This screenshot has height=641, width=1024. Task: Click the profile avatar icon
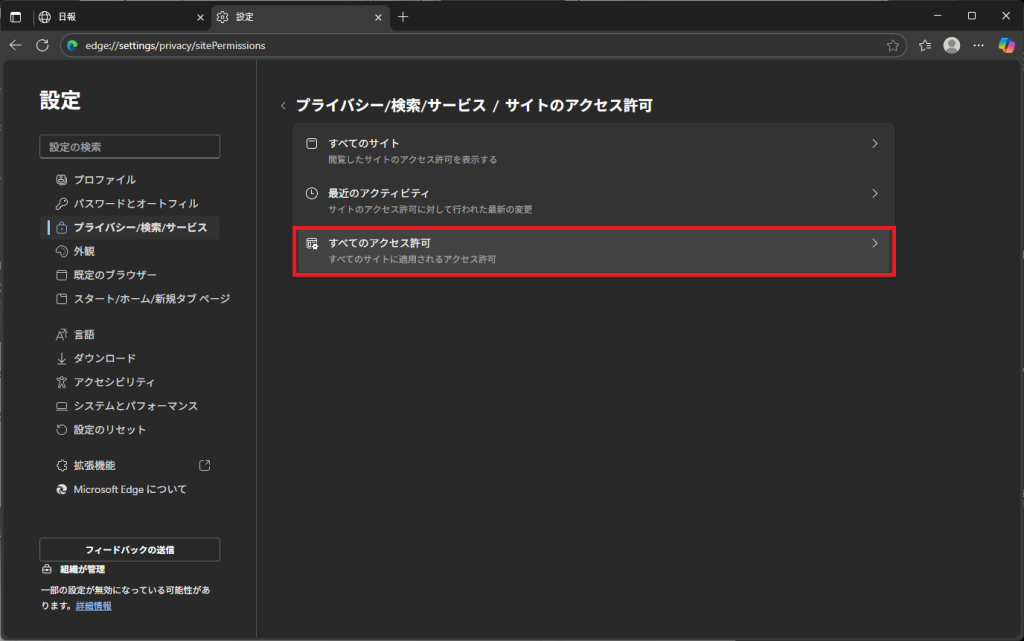tap(952, 45)
